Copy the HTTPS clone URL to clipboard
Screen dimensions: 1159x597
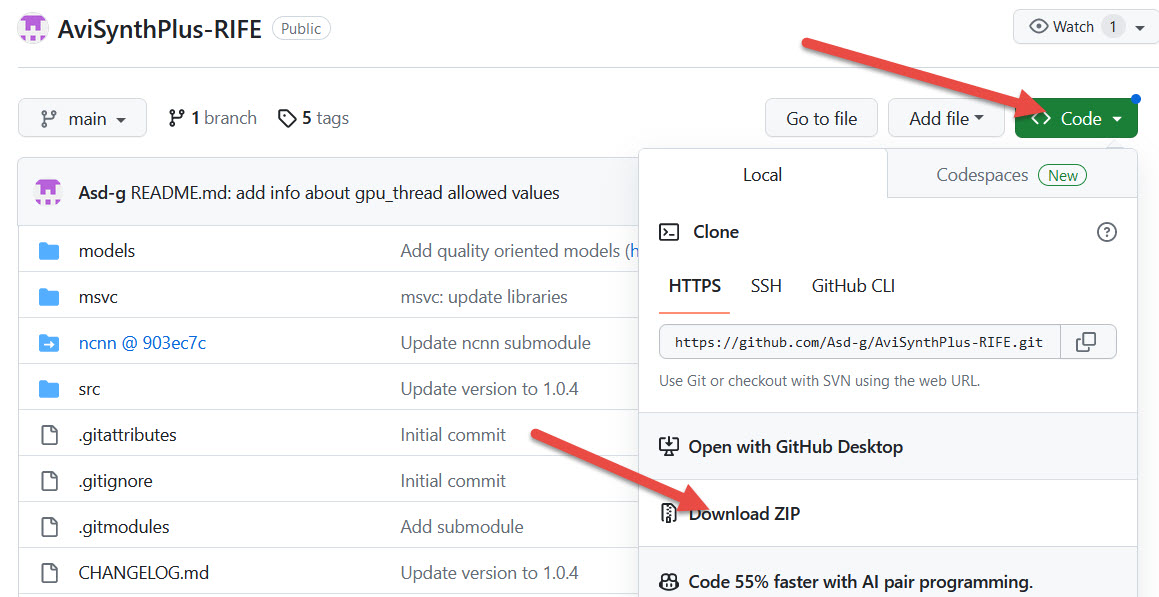[x=1087, y=342]
